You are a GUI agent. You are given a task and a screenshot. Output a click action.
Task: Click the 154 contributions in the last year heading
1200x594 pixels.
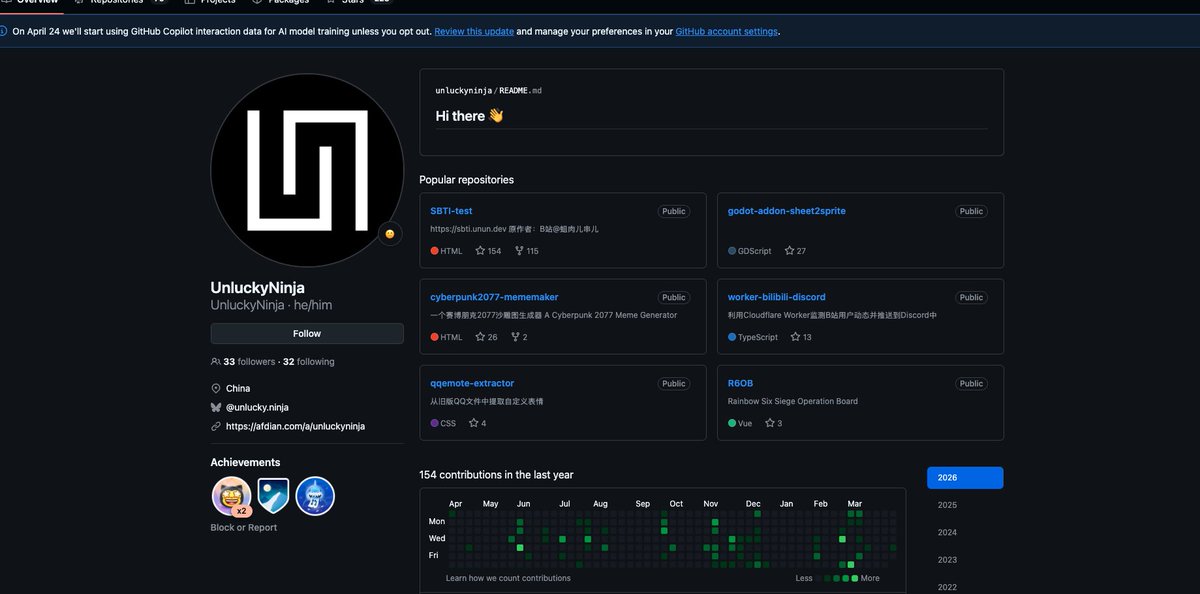click(x=496, y=475)
